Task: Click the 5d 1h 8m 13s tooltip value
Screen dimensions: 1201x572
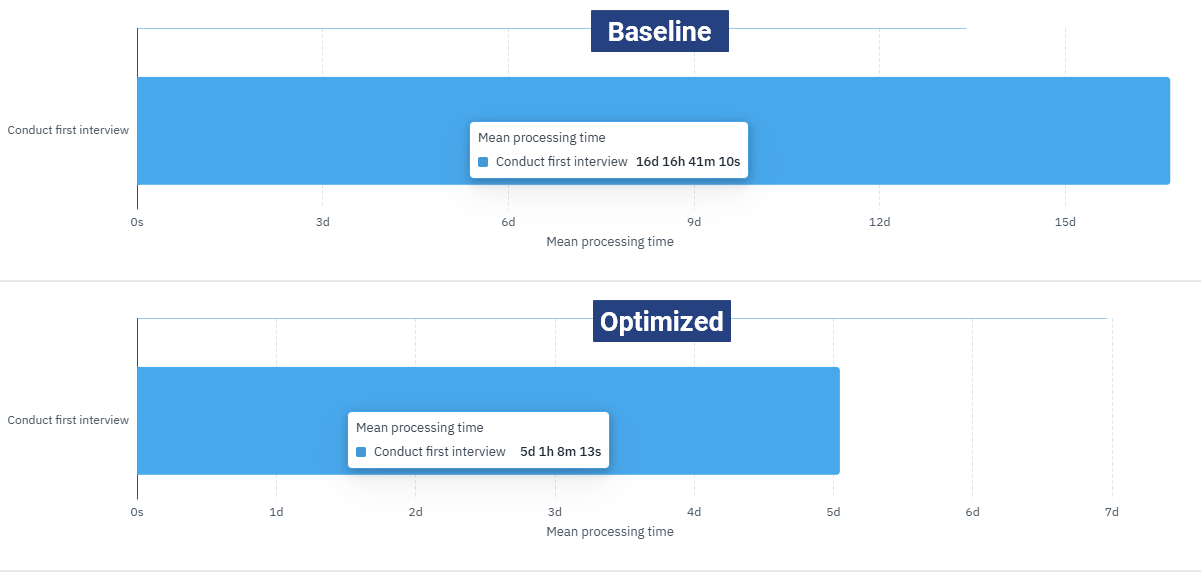Action: pos(560,452)
